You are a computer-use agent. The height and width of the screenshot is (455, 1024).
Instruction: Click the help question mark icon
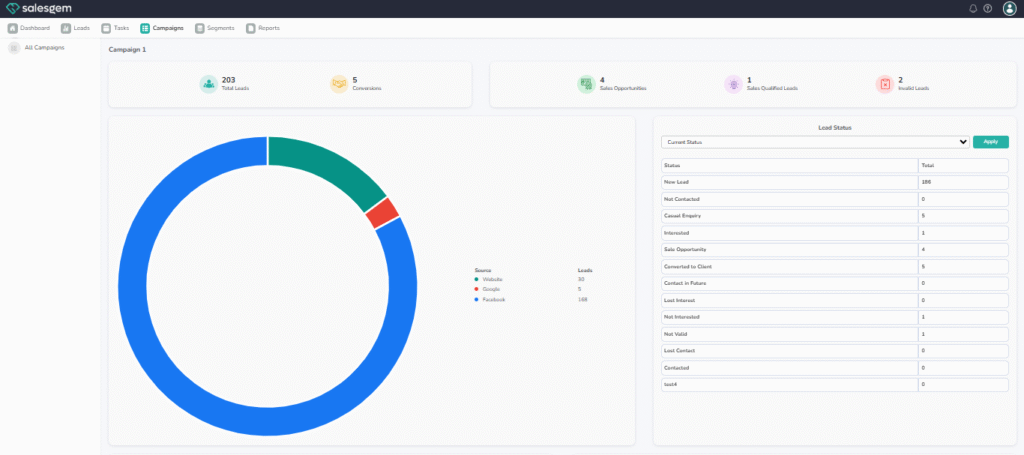[x=988, y=9]
